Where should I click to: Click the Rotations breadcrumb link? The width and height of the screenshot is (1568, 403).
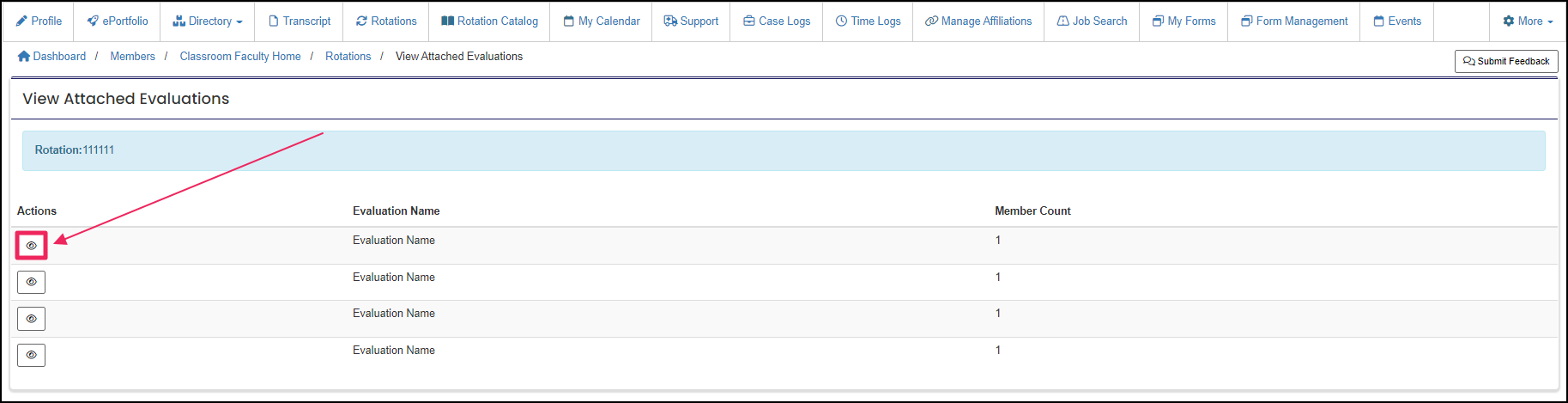pyautogui.click(x=348, y=56)
